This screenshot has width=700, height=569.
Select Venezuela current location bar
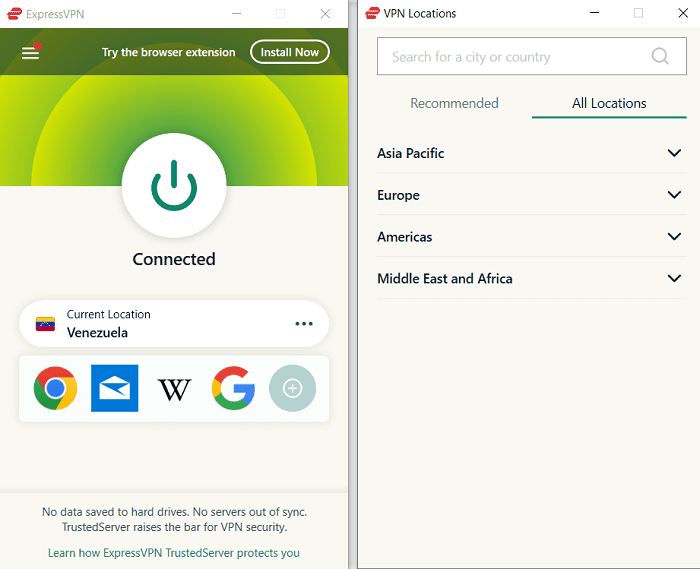[x=174, y=324]
